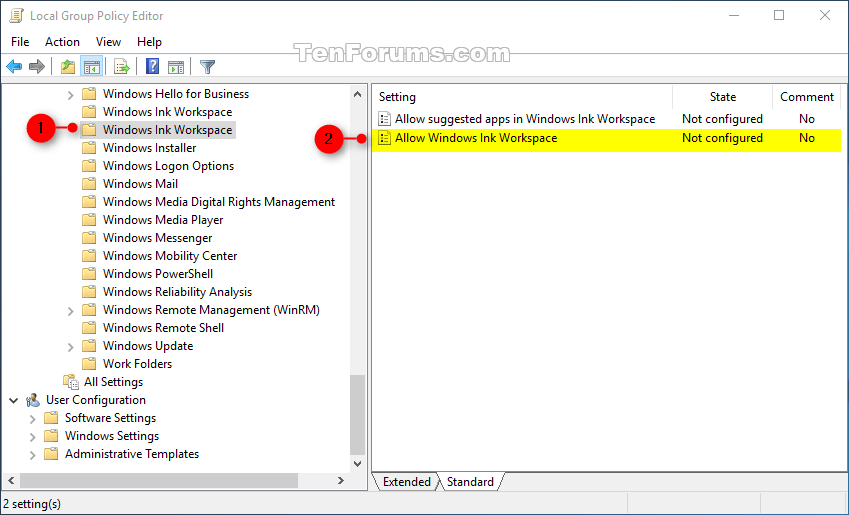This screenshot has width=849, height=515.
Task: Click the folder icon beside Windows Logon Options
Action: coord(89,165)
